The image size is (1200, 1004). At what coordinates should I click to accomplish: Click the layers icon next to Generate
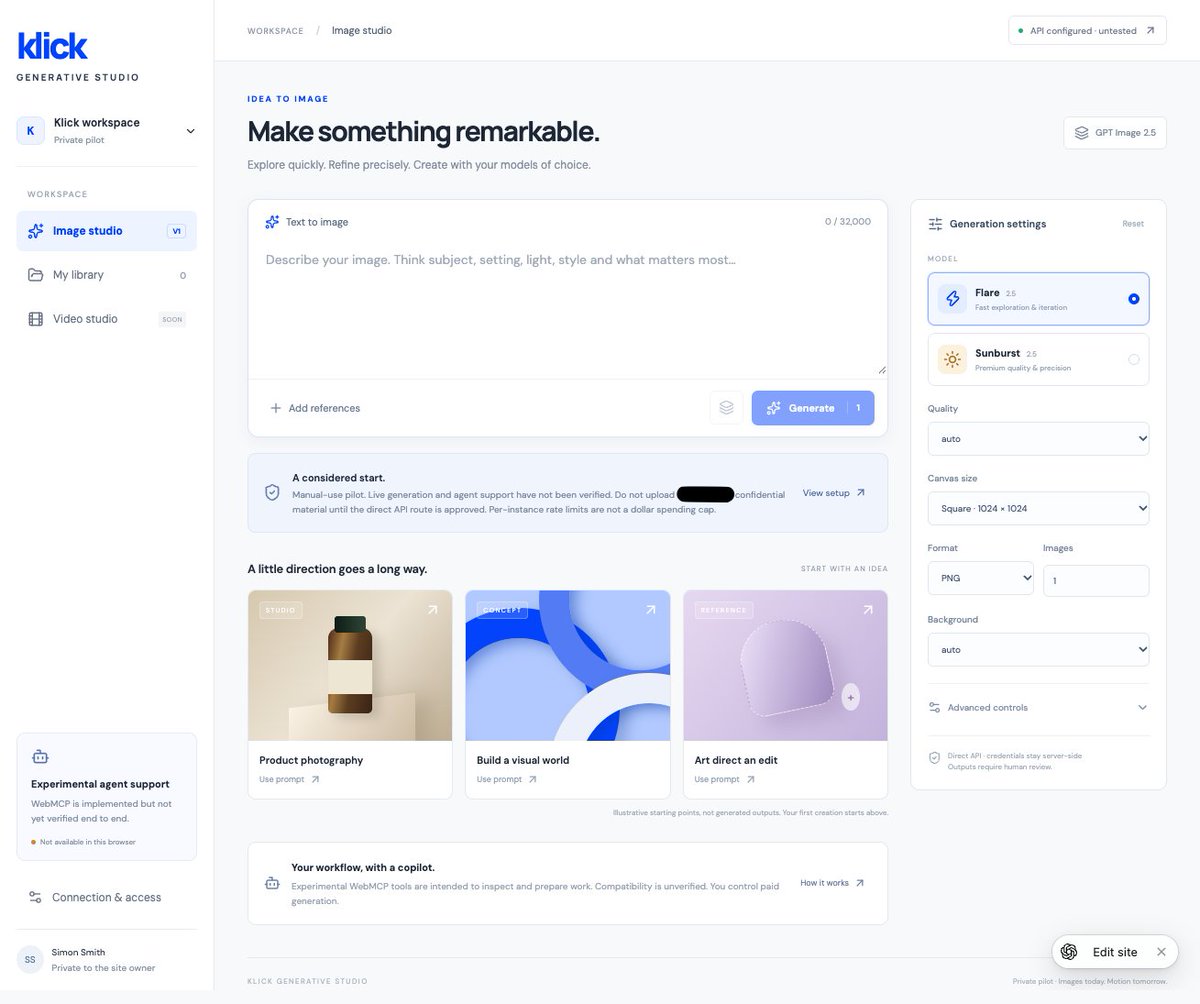[x=727, y=408]
